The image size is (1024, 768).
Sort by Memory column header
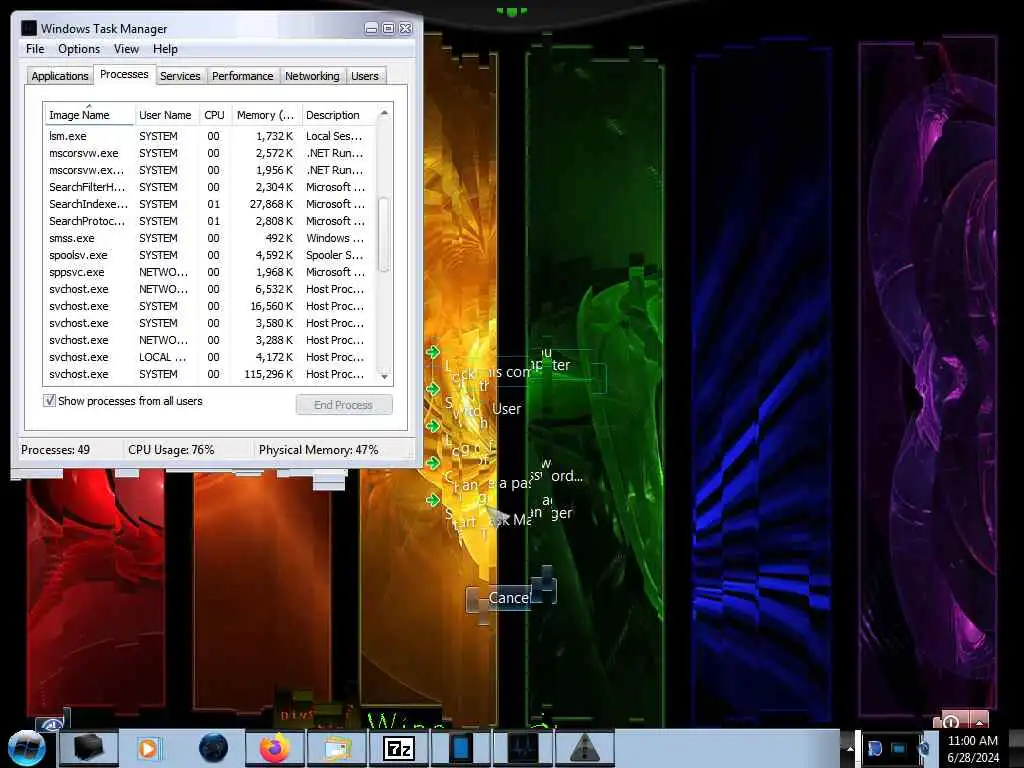coord(266,115)
